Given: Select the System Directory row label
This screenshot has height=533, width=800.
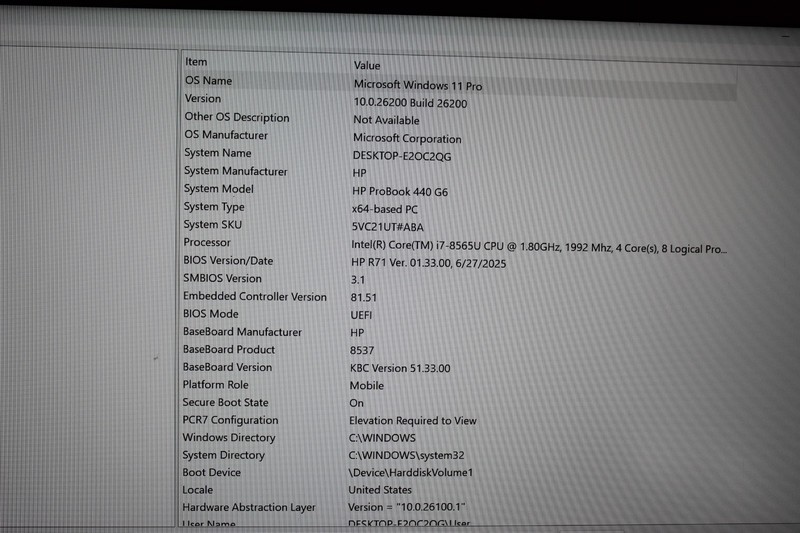Looking at the screenshot, I should [x=223, y=455].
